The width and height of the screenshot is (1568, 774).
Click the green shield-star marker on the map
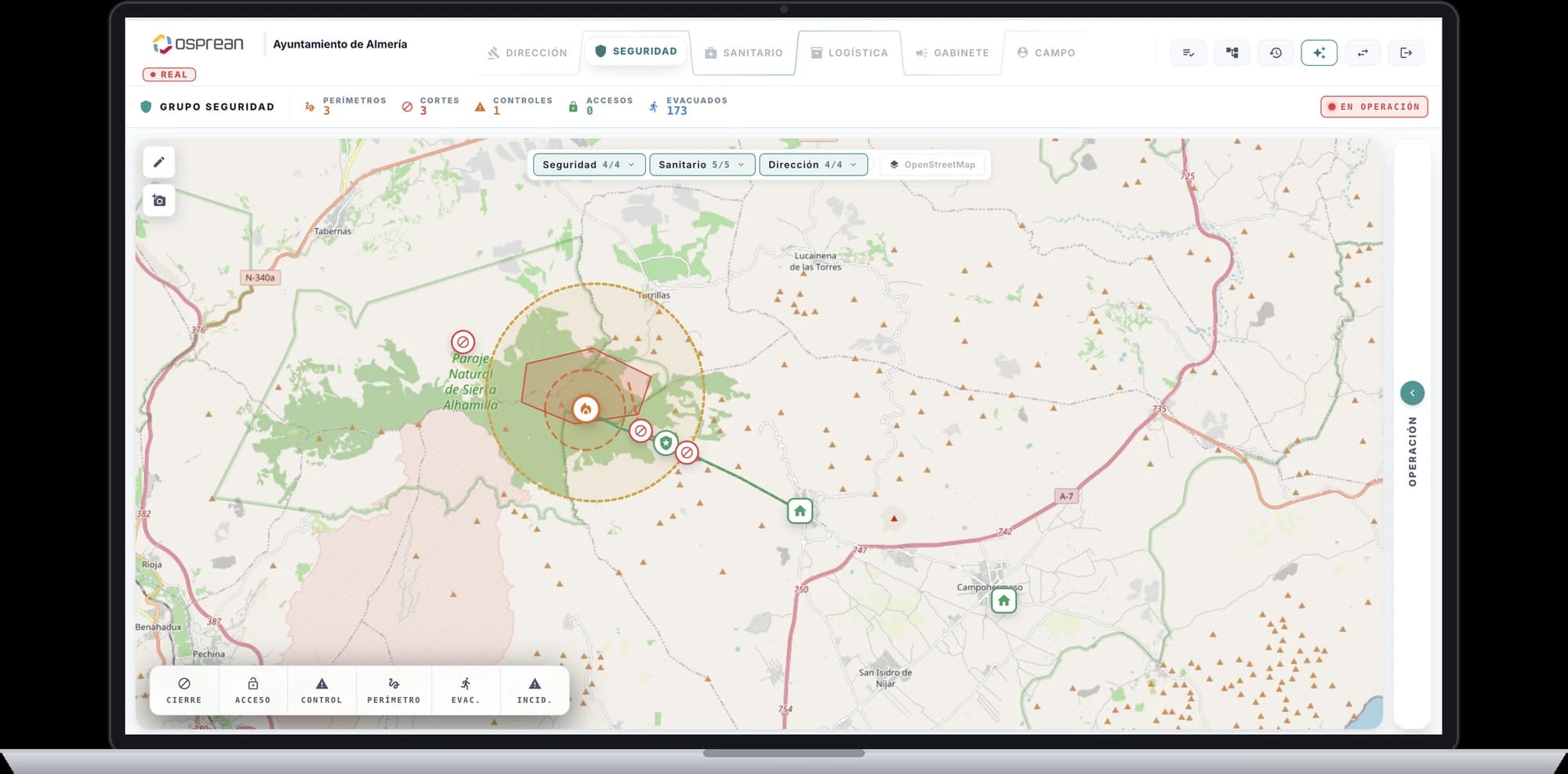coord(666,443)
